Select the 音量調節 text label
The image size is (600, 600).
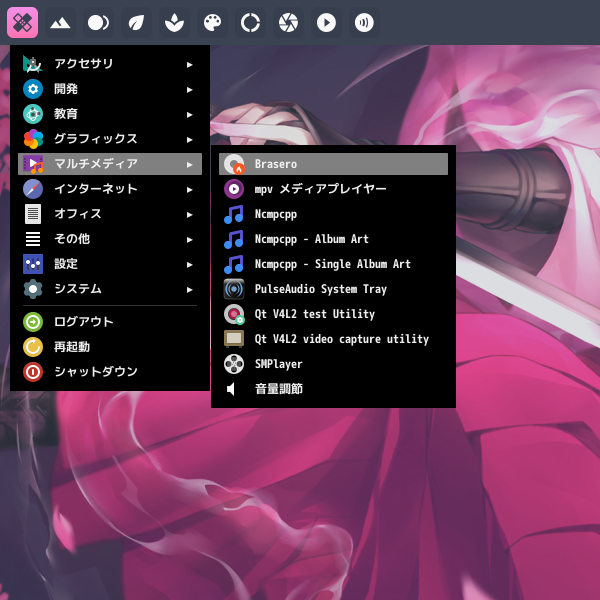pyautogui.click(x=279, y=389)
